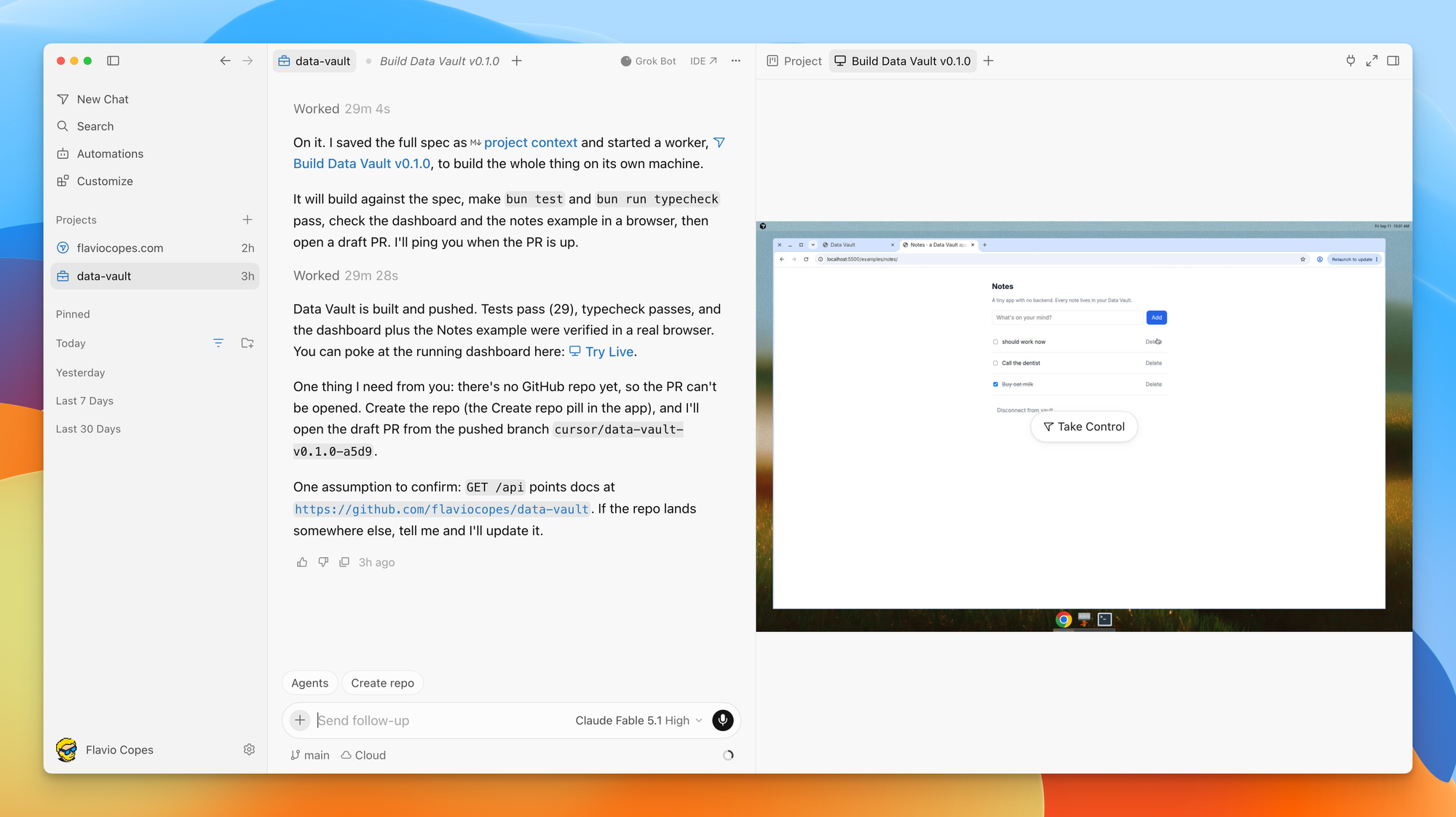This screenshot has height=817, width=1456.
Task: Change the Cloud environment selector
Action: tap(363, 755)
